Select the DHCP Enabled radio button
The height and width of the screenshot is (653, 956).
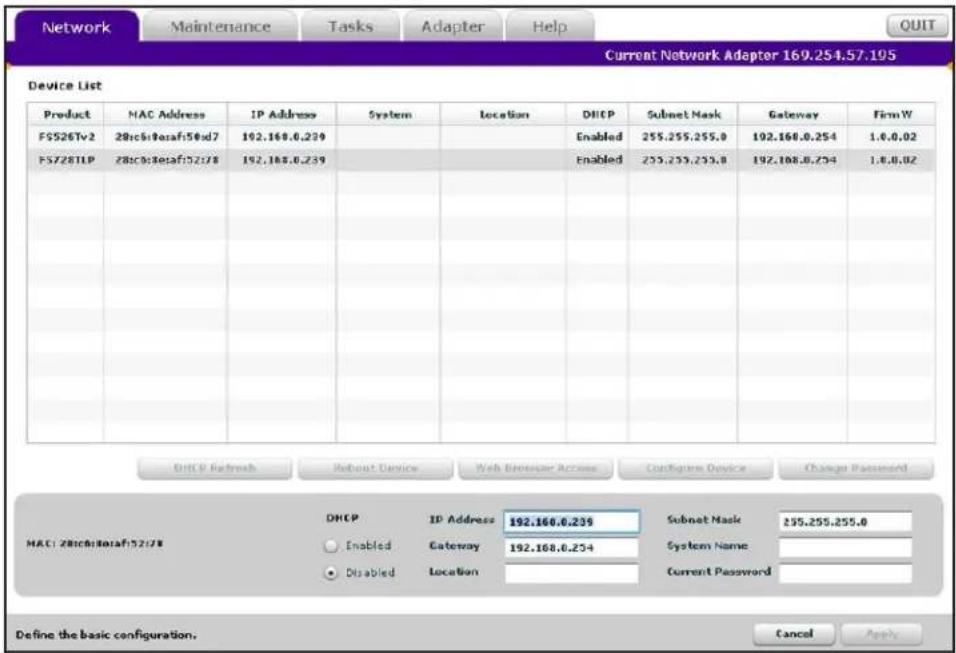point(330,546)
